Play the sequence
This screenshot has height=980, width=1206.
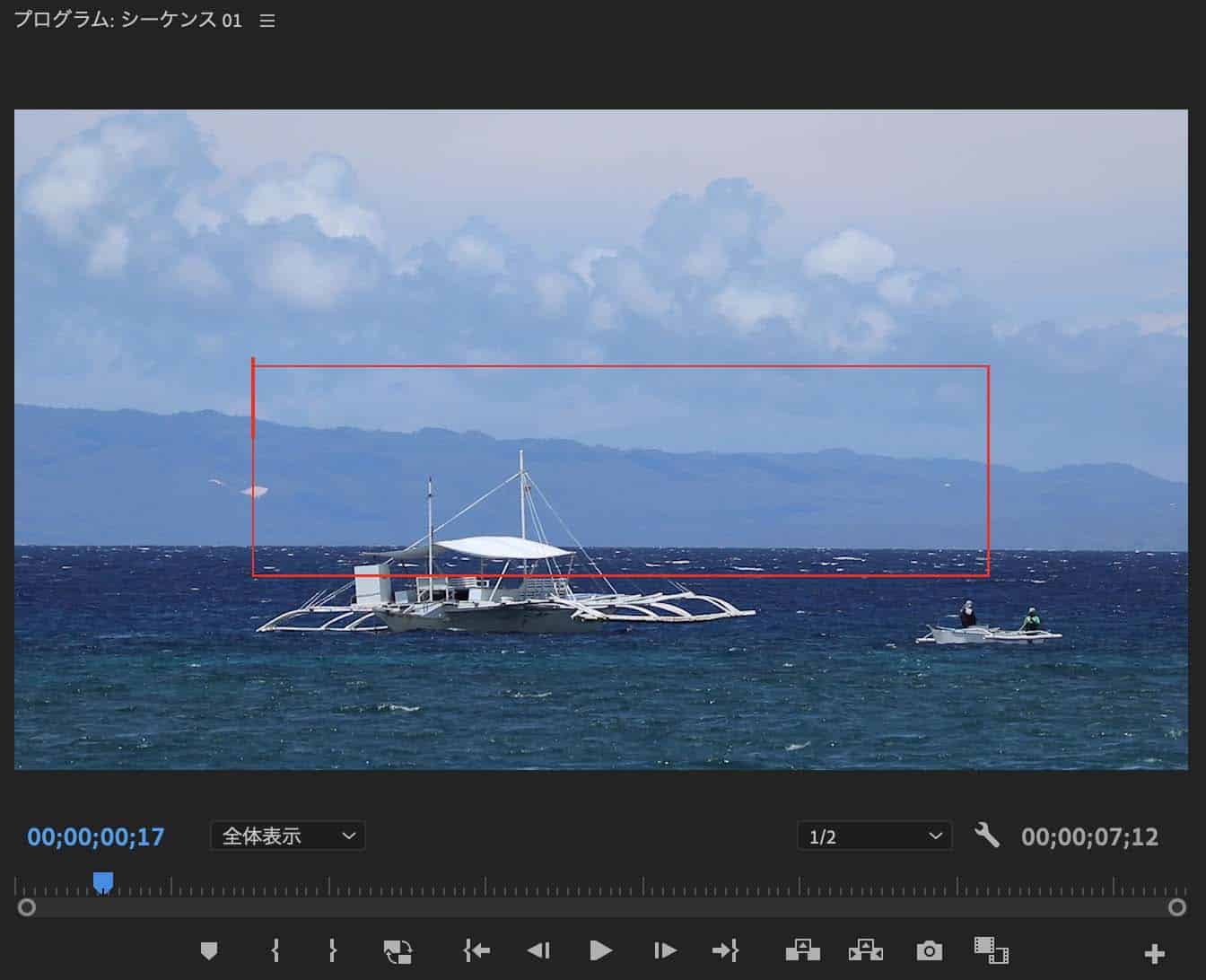[x=600, y=950]
